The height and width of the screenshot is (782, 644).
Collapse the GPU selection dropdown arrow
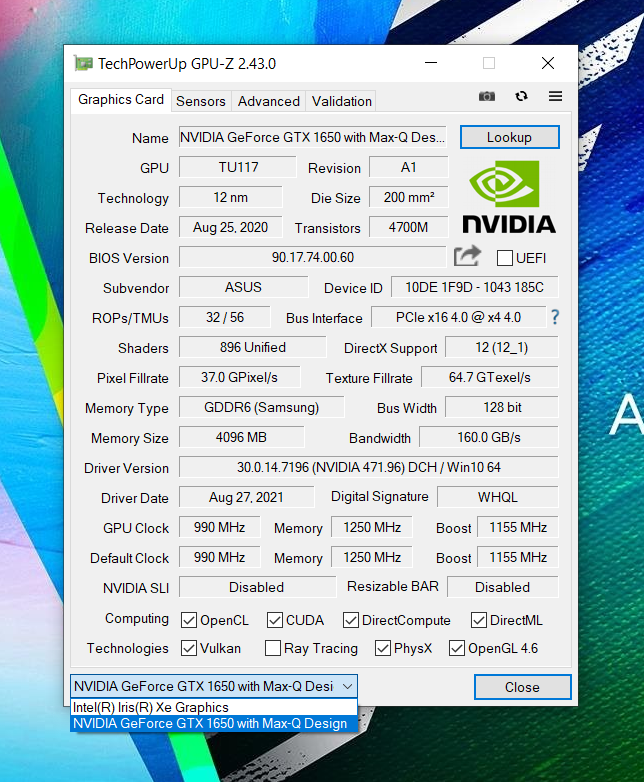[x=348, y=686]
